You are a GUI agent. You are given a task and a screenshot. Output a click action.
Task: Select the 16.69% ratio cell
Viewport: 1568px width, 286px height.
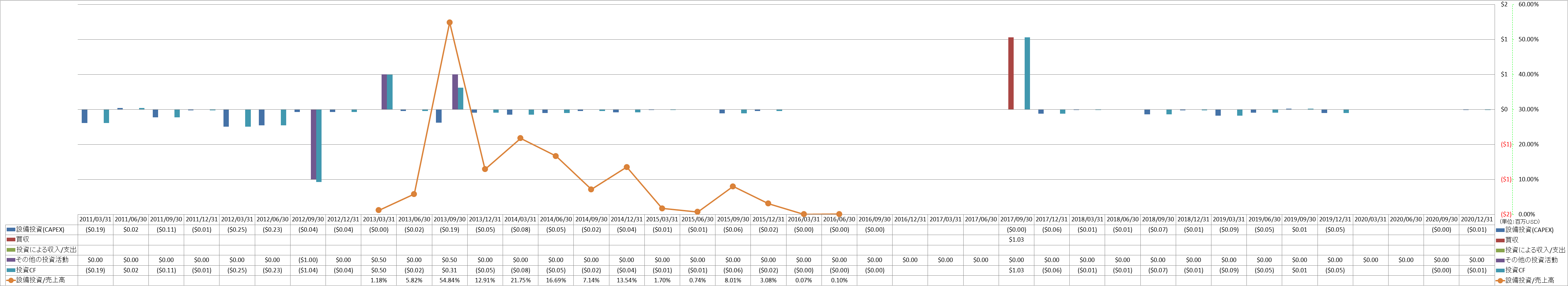[x=556, y=281]
